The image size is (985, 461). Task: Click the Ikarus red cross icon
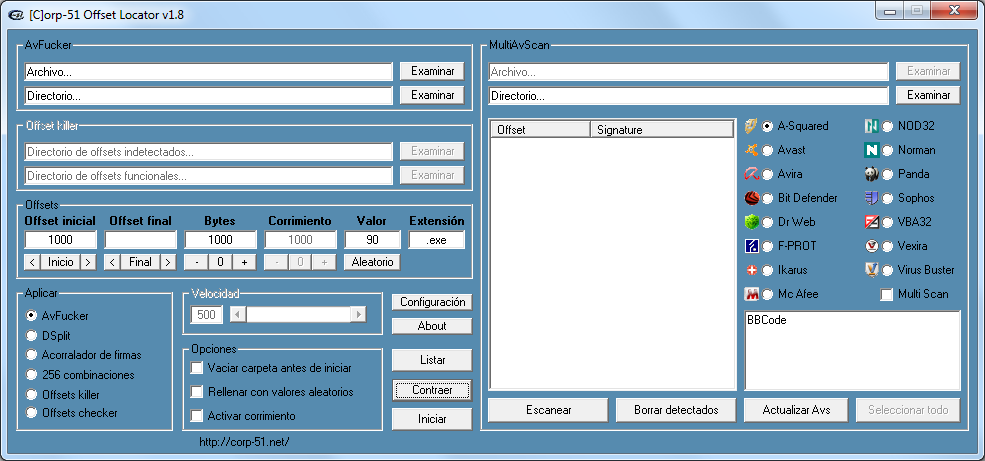(x=751, y=270)
